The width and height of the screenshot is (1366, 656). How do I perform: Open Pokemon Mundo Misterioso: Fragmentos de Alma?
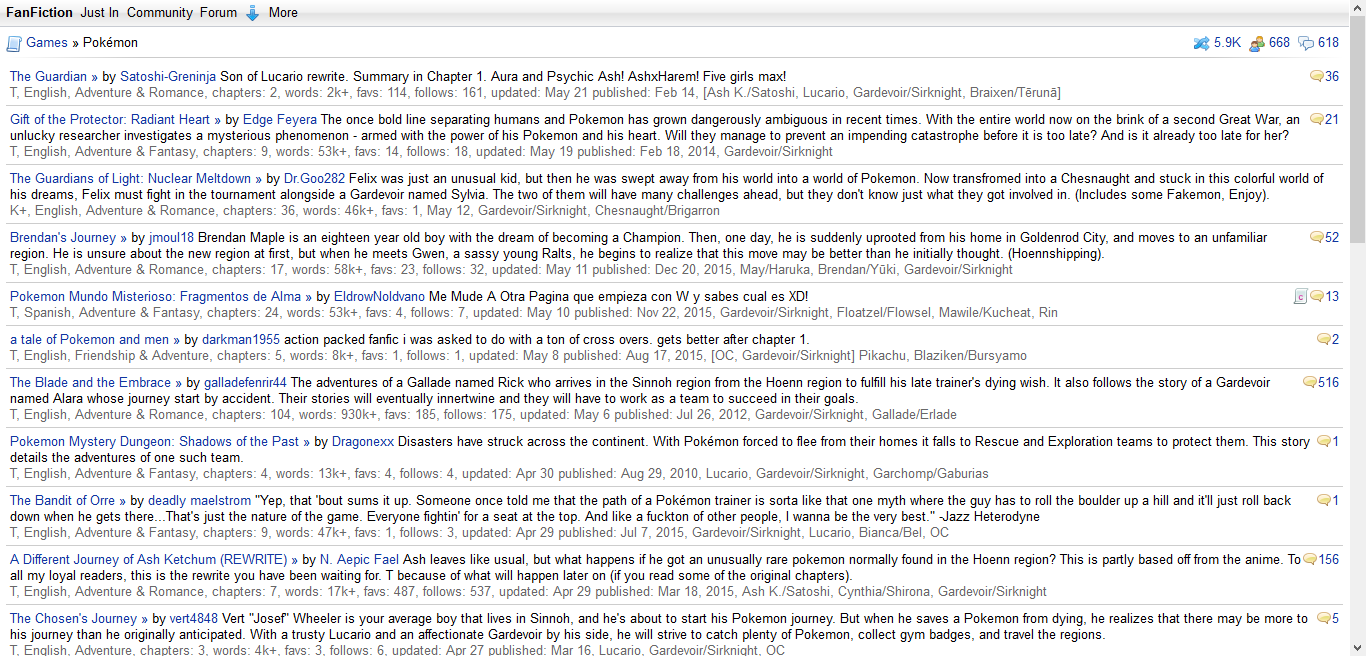[x=161, y=296]
